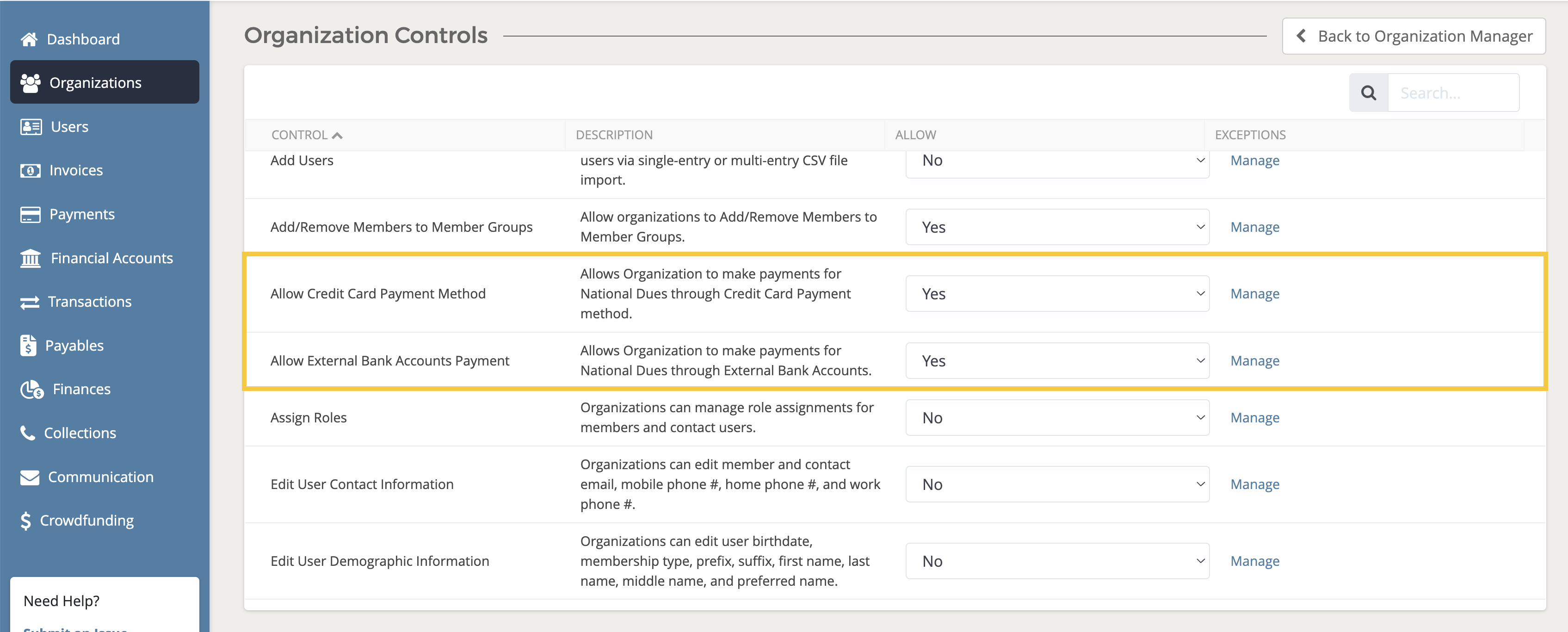Click the Payables document icon
The height and width of the screenshot is (632, 1568).
point(28,345)
